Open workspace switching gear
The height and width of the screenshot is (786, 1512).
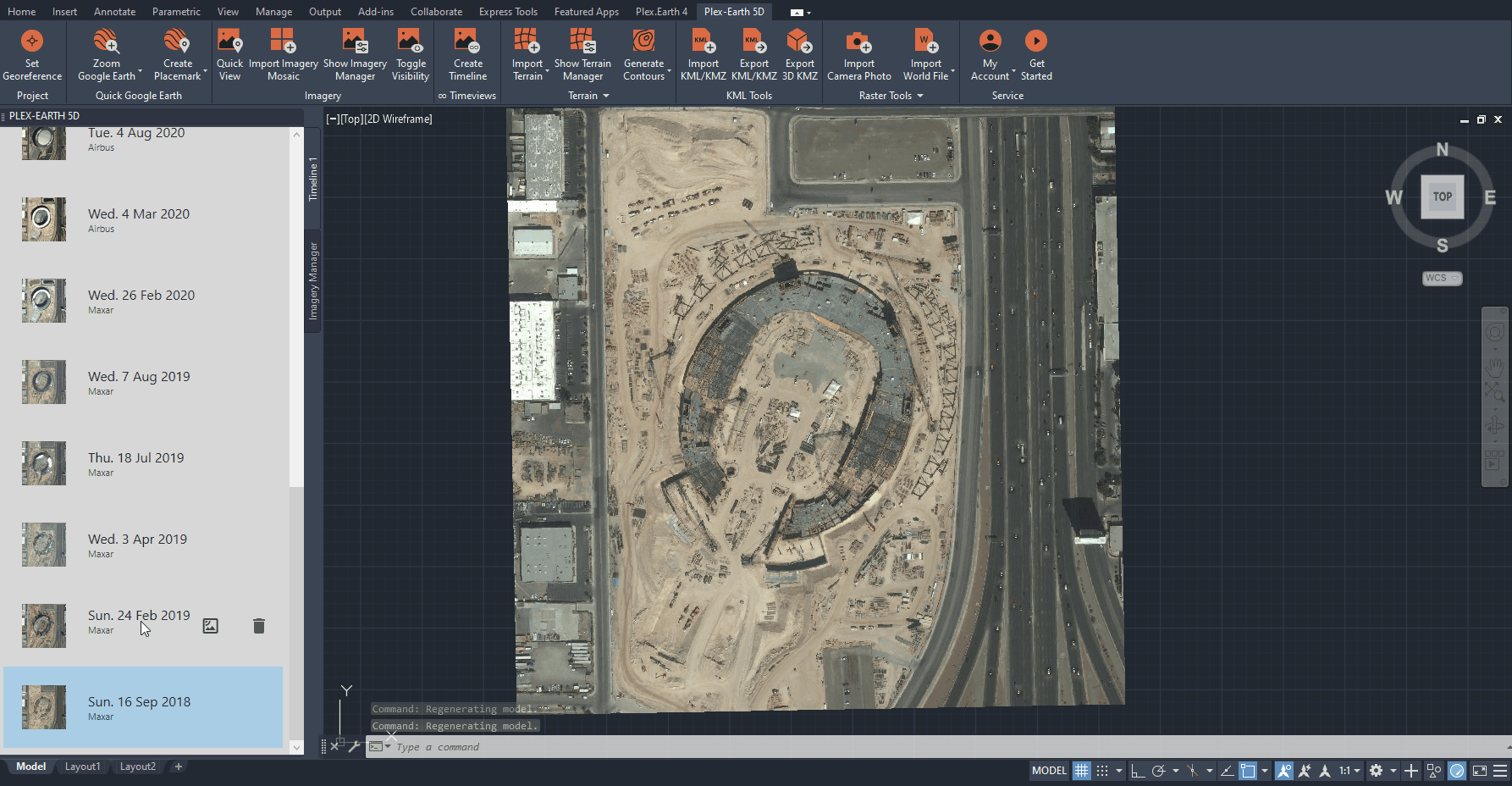click(1376, 771)
